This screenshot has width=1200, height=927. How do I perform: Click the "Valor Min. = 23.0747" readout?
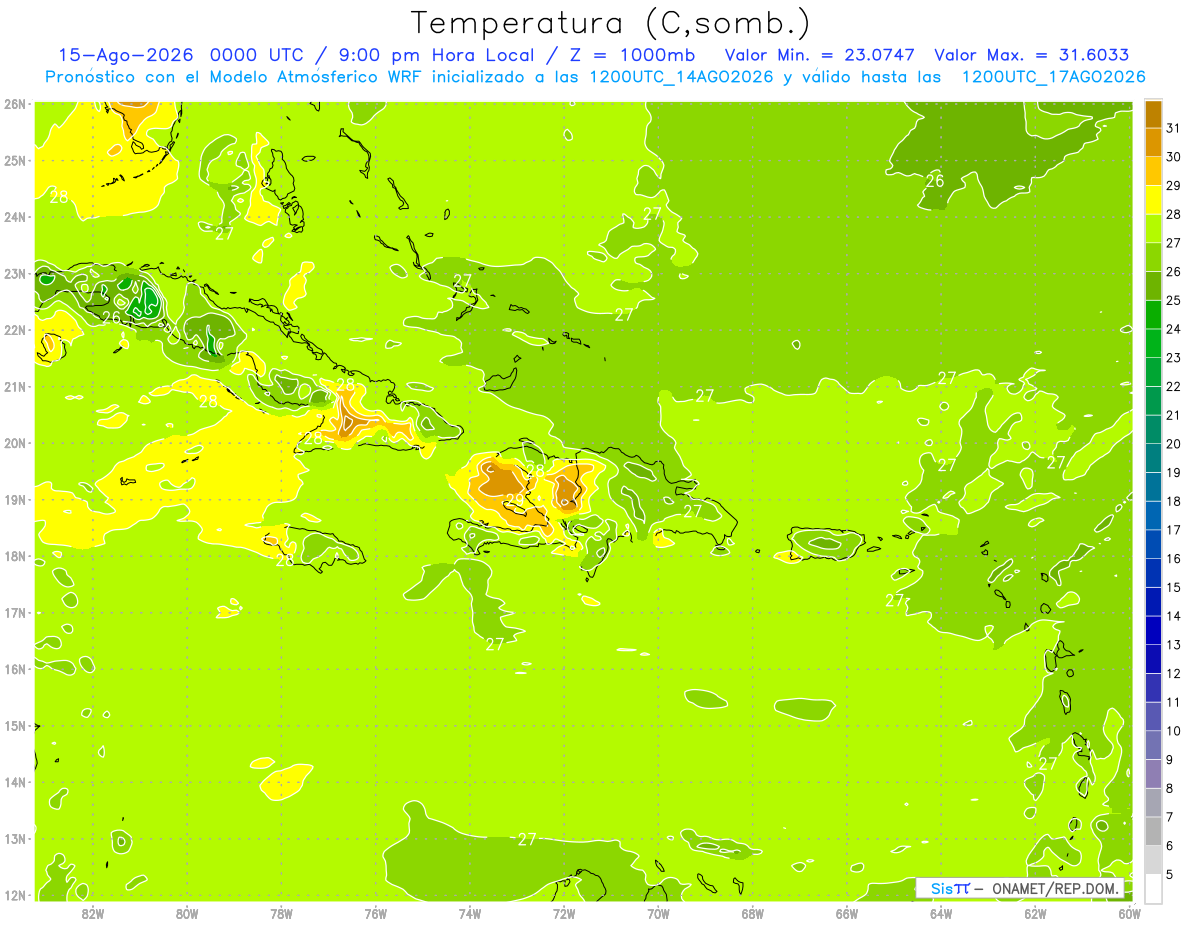coord(820,55)
